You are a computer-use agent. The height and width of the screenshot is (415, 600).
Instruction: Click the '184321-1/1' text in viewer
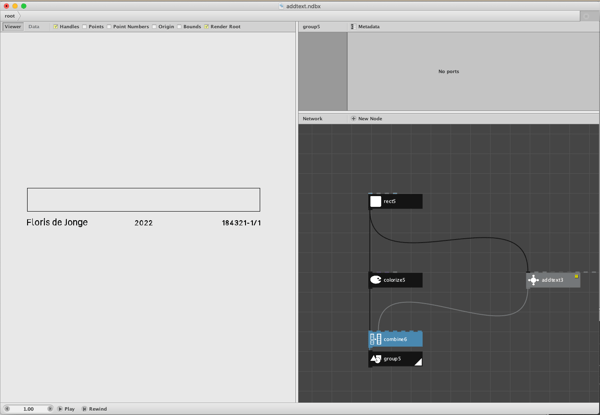241,223
